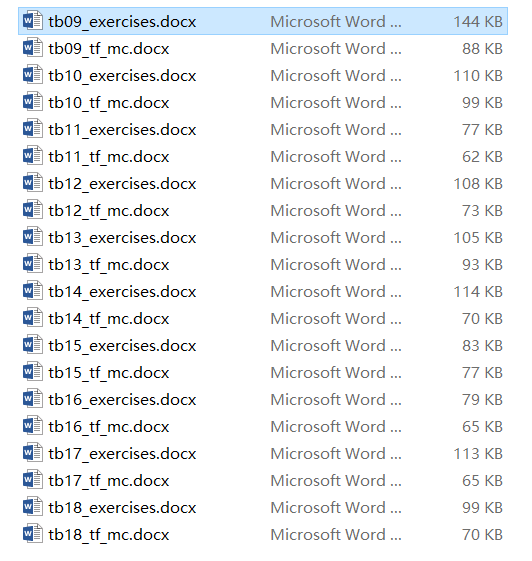Click the 65 KB size of tb17_tf_mc.docx
Image resolution: width=532 pixels, height=561 pixels.
pyautogui.click(x=482, y=480)
